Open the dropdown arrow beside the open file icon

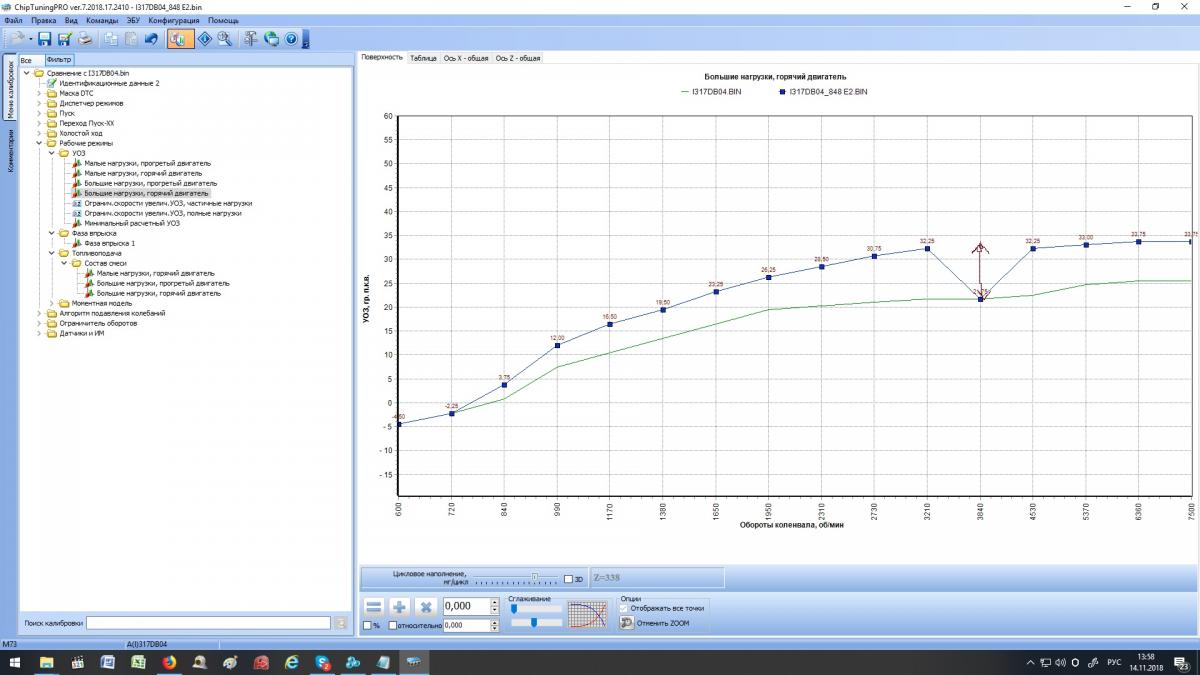point(31,39)
